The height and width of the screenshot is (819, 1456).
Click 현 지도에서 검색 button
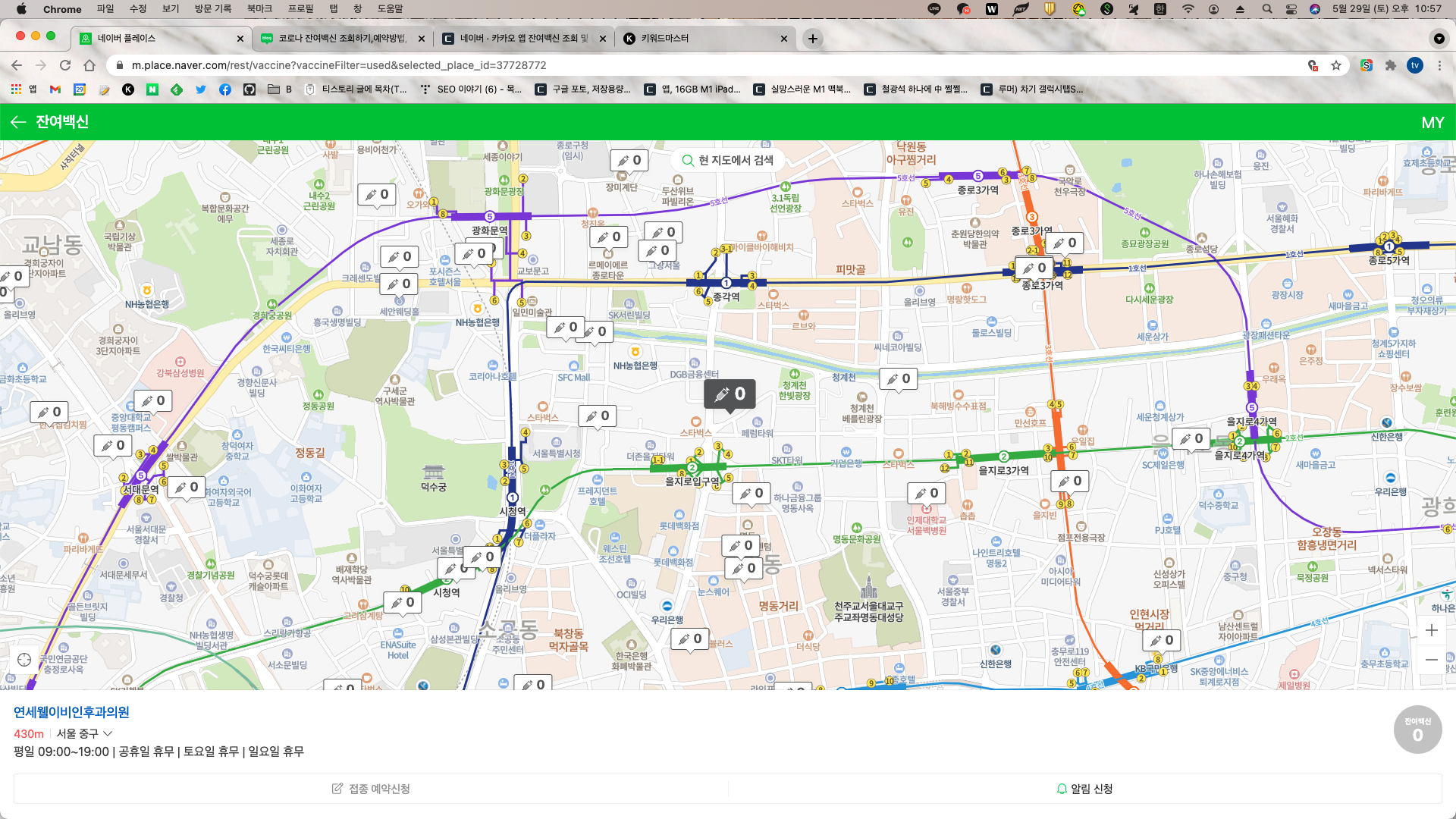point(727,160)
